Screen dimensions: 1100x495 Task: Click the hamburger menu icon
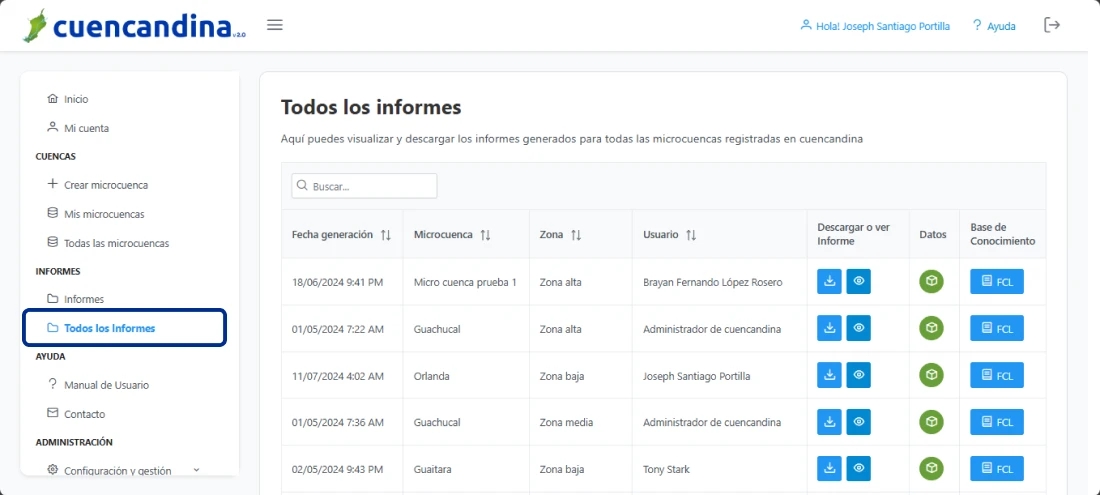click(x=275, y=25)
